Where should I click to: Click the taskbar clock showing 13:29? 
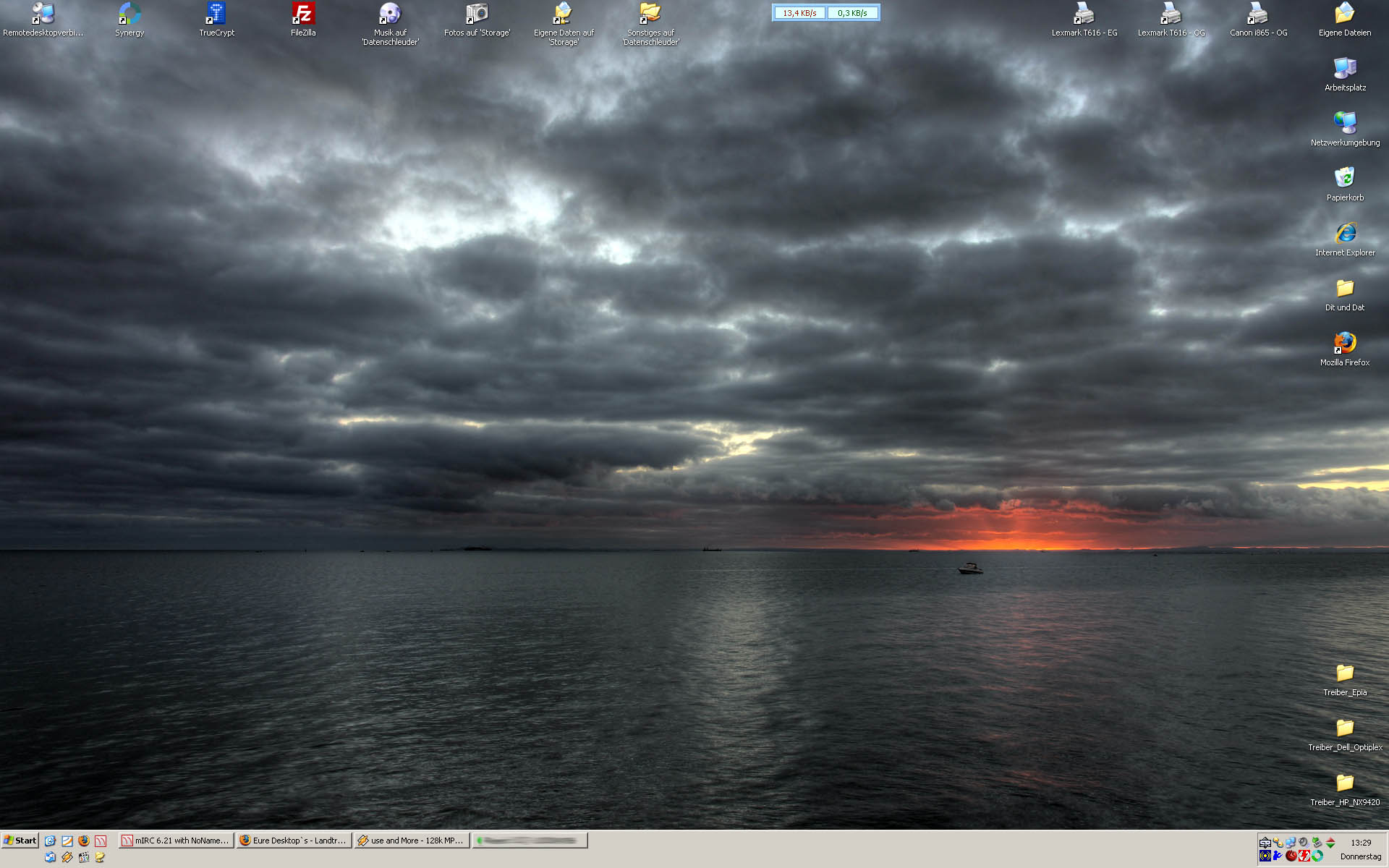click(x=1360, y=843)
